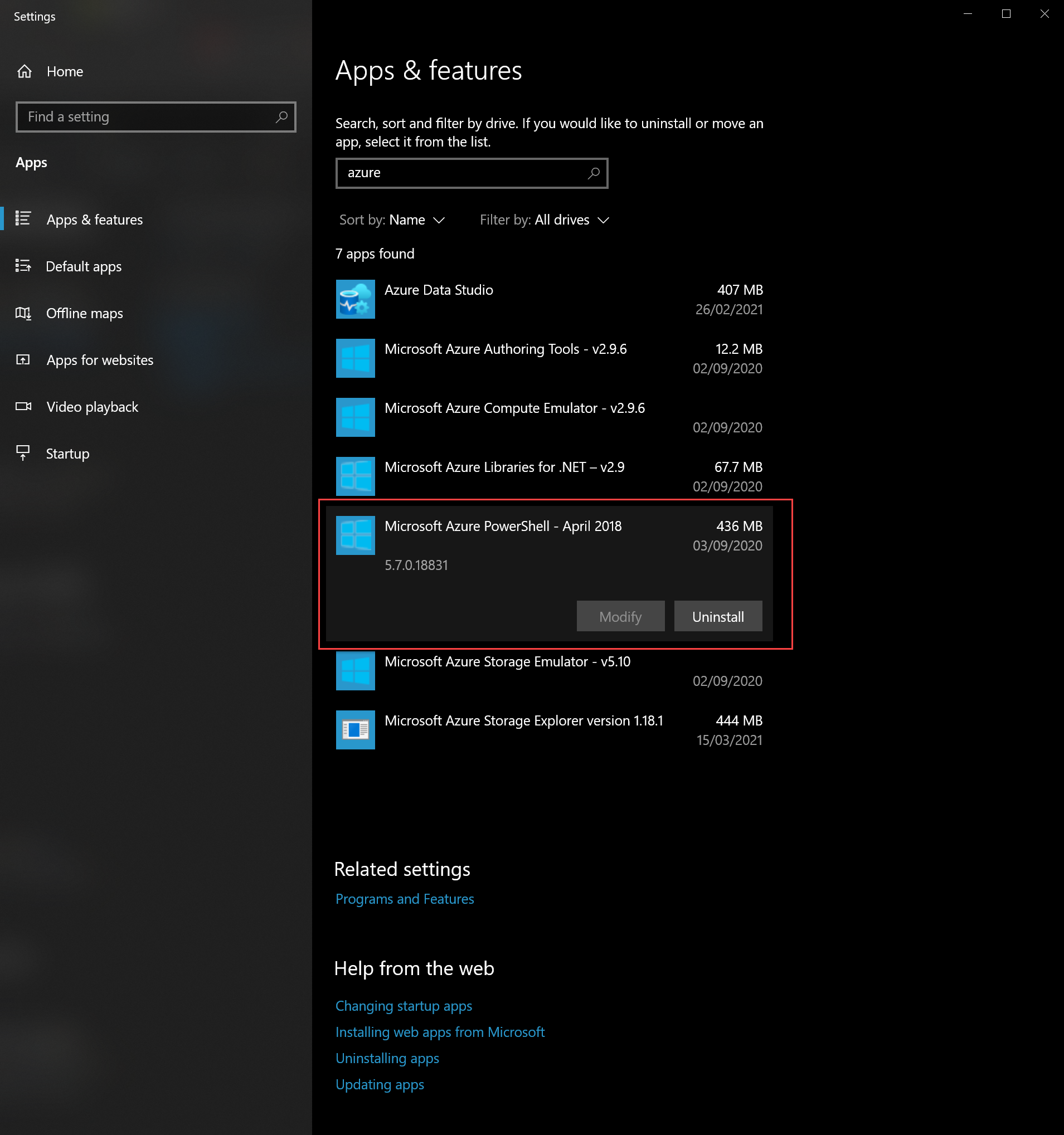The image size is (1064, 1135).
Task: Click the 436 MB size value
Action: [740, 526]
